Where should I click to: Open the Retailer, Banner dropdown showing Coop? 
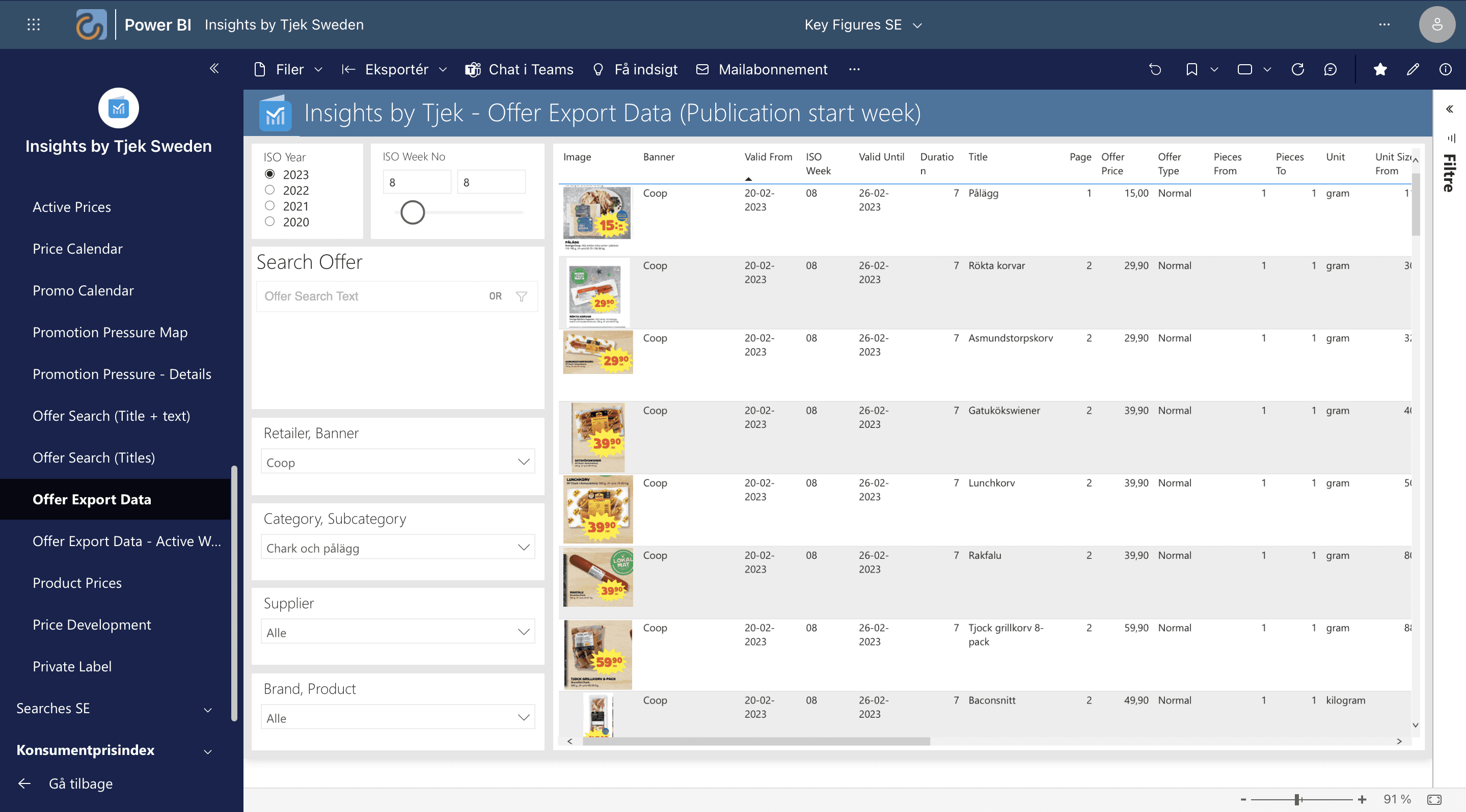(x=397, y=462)
